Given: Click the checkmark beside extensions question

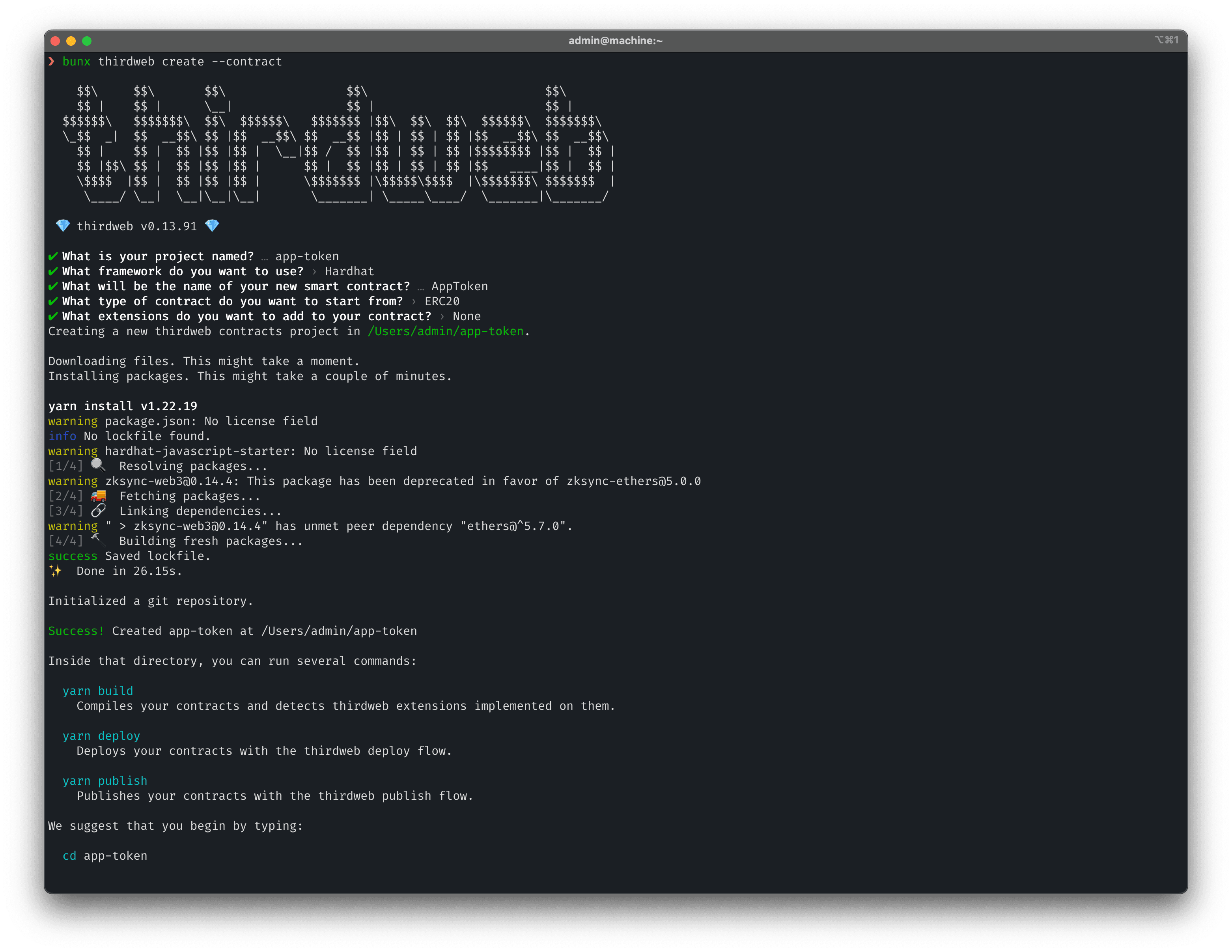Looking at the screenshot, I should tap(53, 316).
